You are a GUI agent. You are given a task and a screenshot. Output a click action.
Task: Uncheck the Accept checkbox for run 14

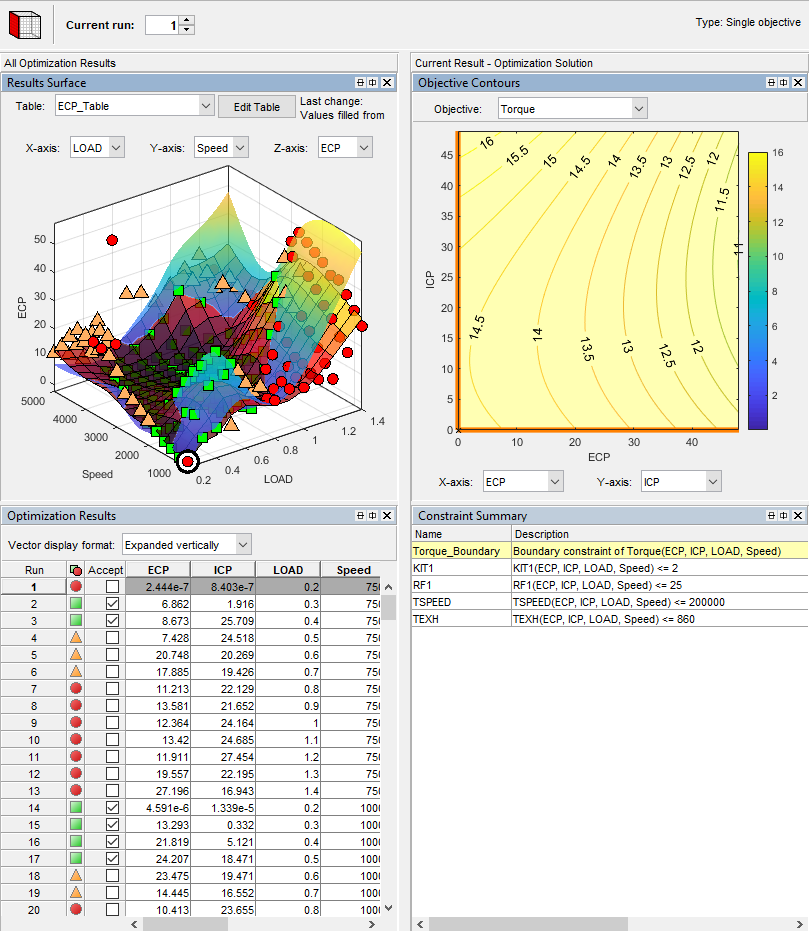111,808
